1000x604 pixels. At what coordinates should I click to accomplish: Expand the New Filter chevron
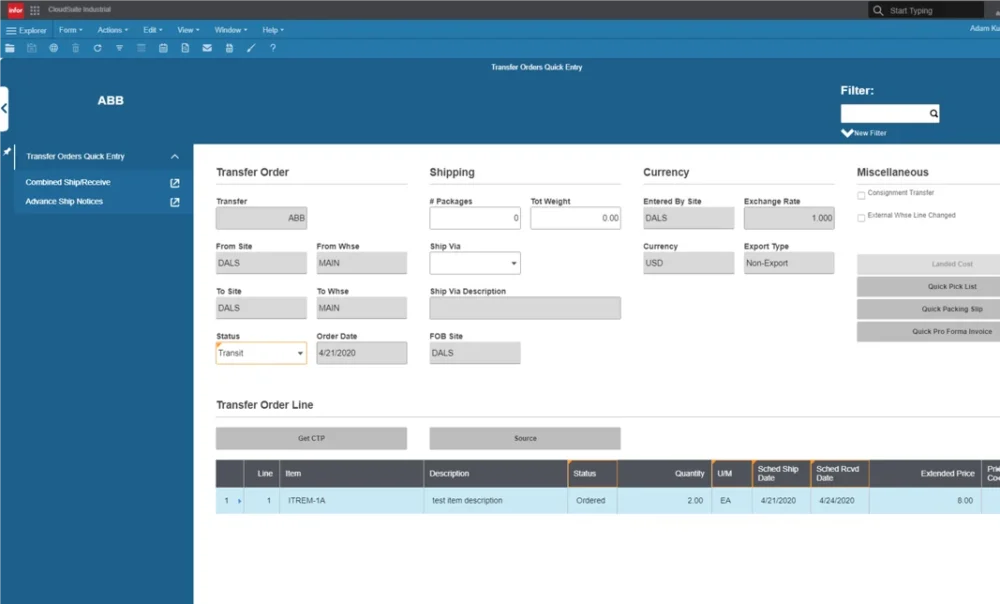pyautogui.click(x=847, y=133)
